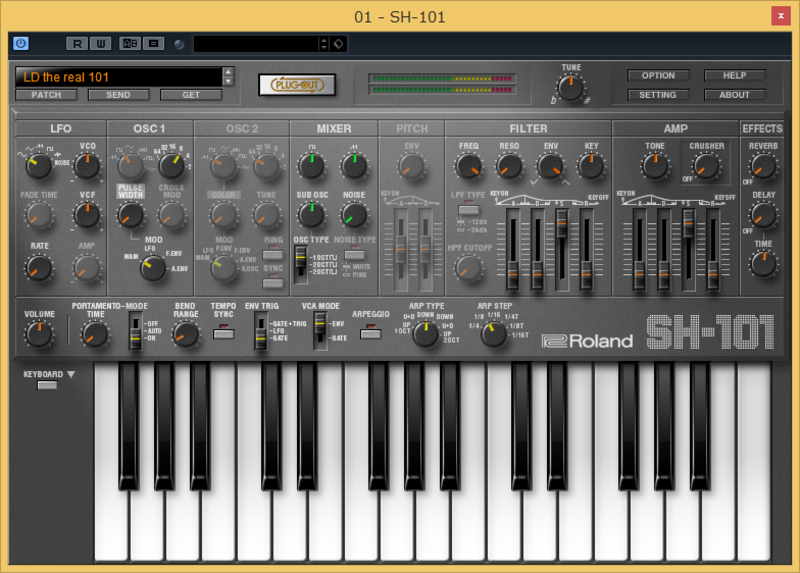Click the FILTER RESO knob
The width and height of the screenshot is (800, 573).
pyautogui.click(x=509, y=166)
